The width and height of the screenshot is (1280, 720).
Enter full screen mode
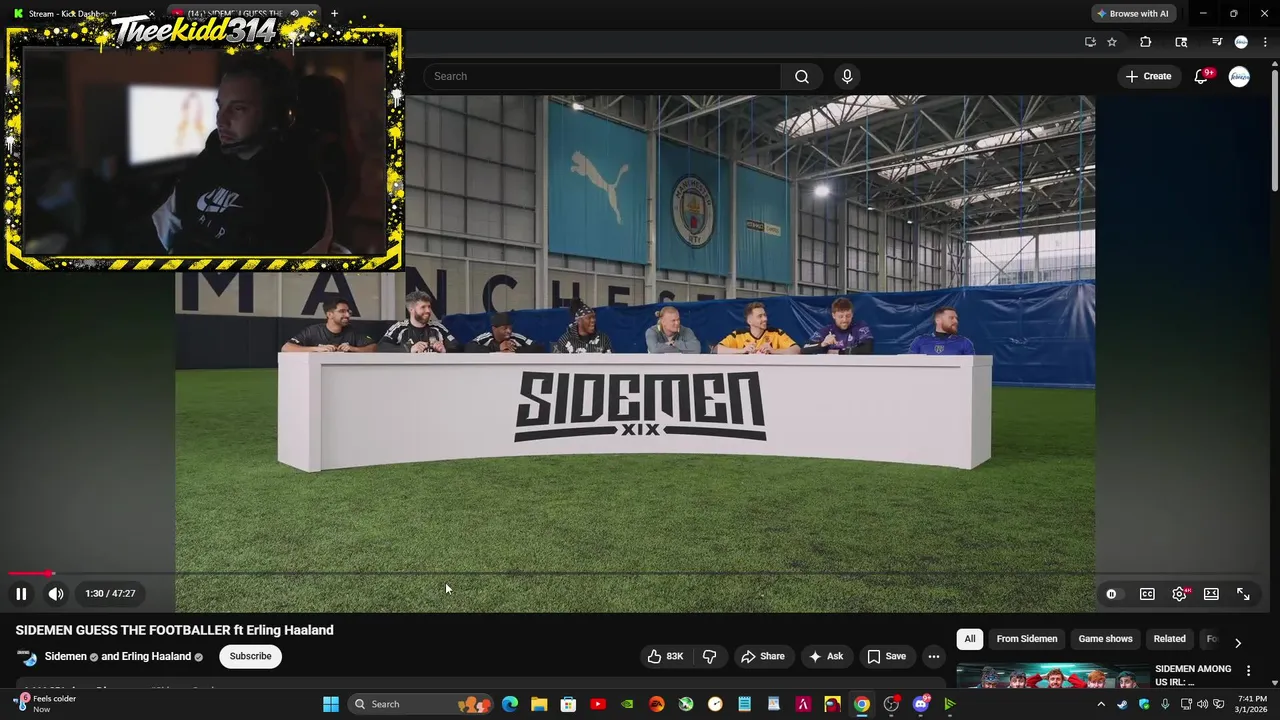click(1243, 594)
